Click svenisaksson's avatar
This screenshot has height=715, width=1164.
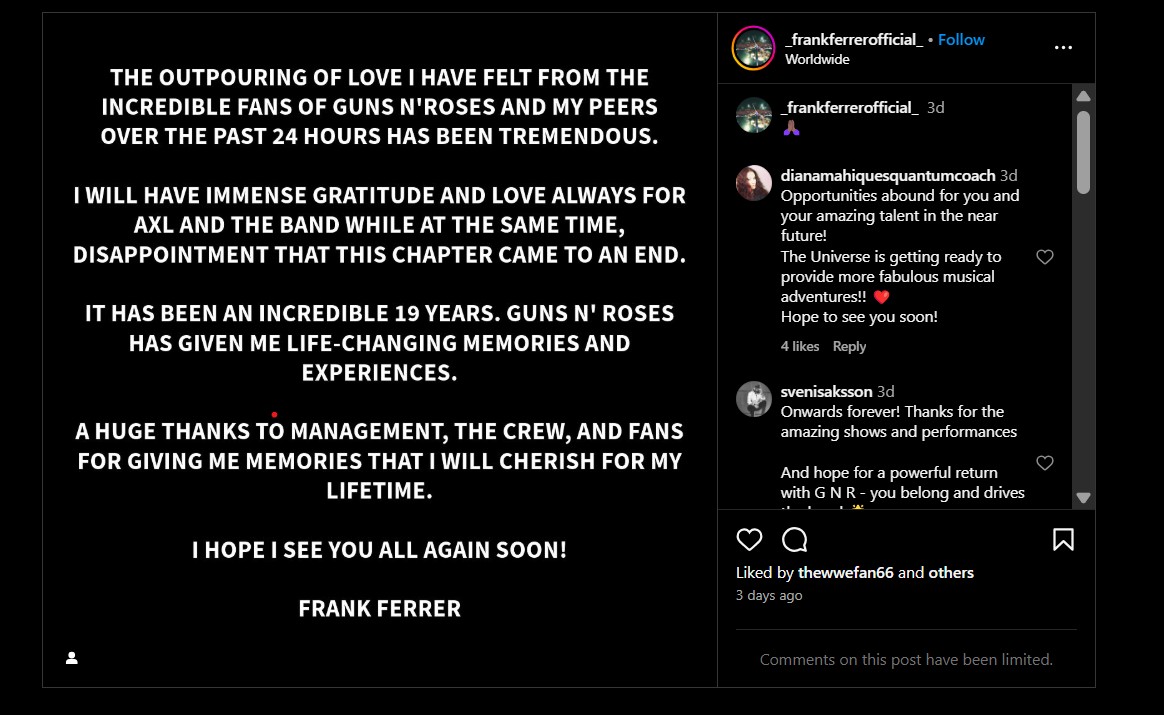coord(754,399)
